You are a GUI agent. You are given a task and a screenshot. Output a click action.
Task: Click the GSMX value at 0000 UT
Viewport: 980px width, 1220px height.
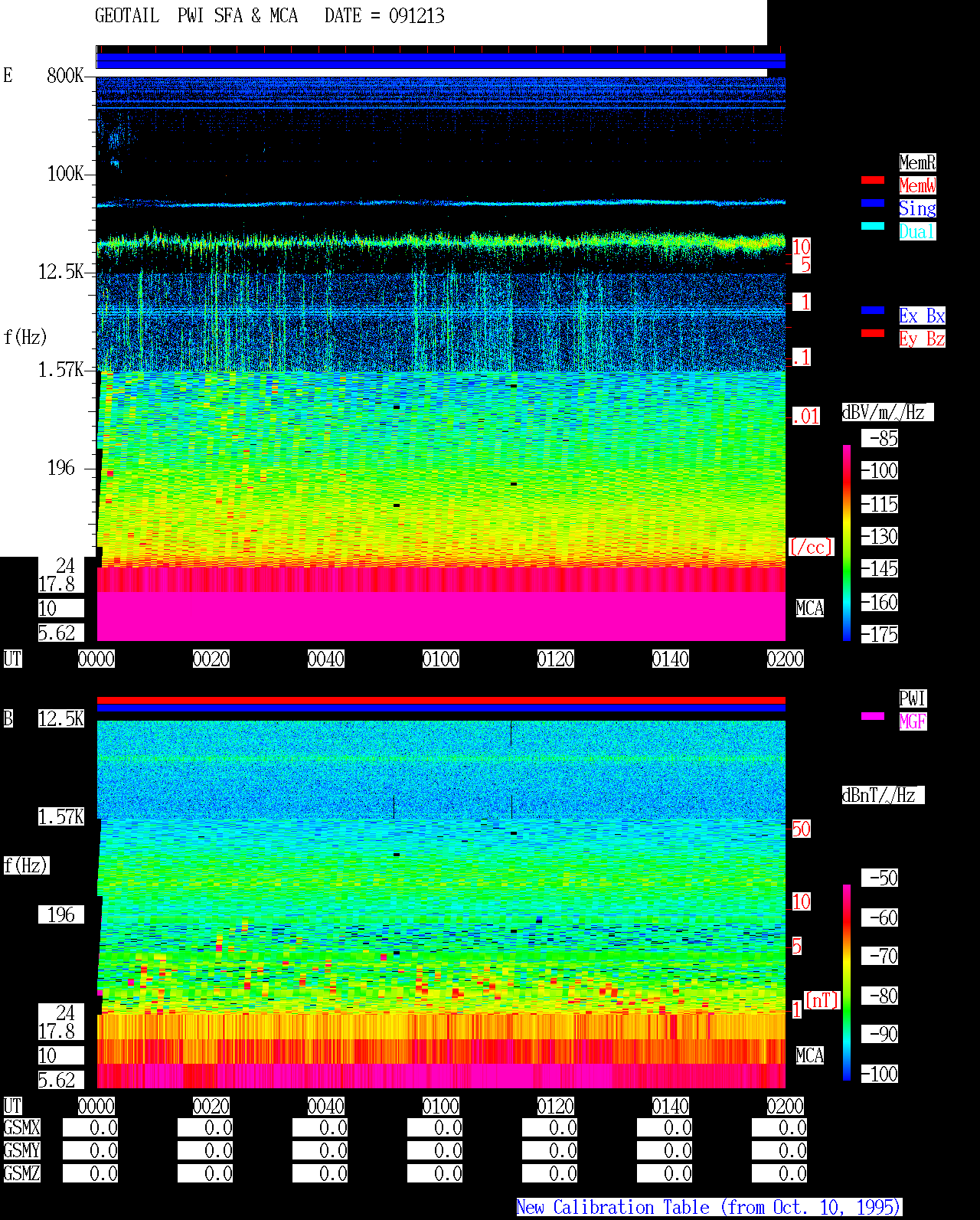(x=90, y=1128)
